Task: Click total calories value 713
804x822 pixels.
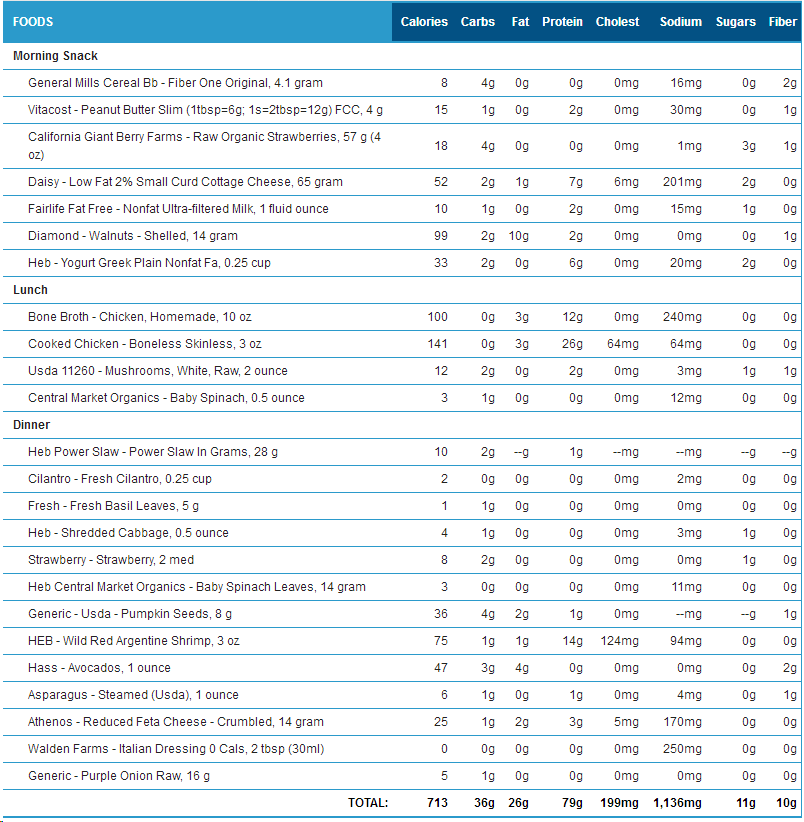Action: (437, 803)
